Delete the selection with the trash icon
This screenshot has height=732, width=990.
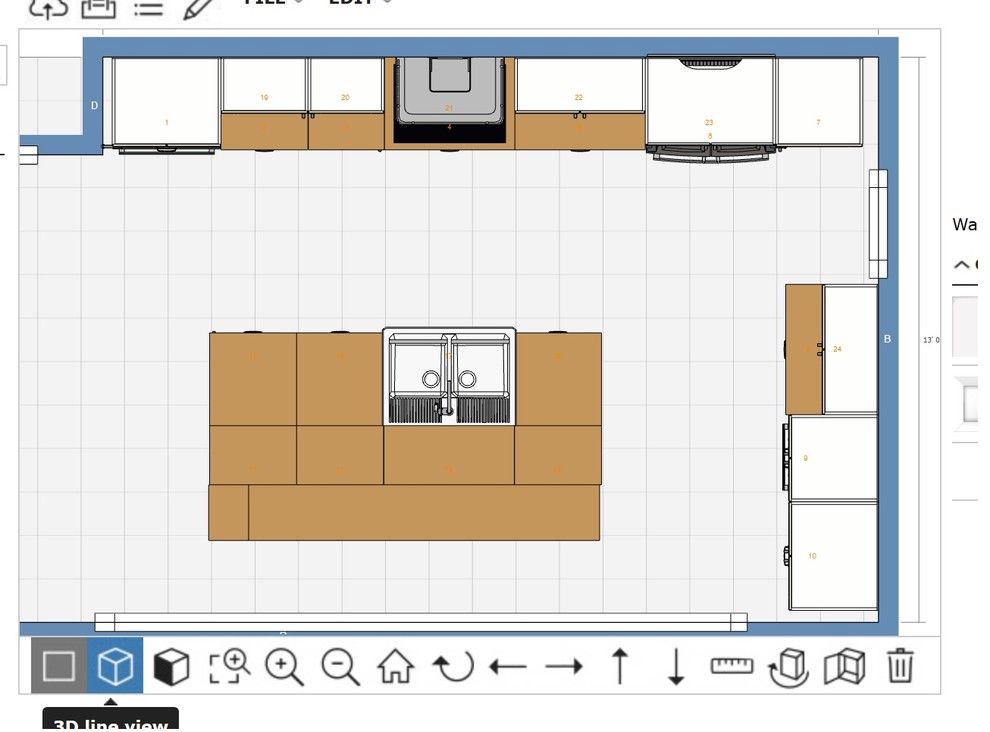click(900, 666)
